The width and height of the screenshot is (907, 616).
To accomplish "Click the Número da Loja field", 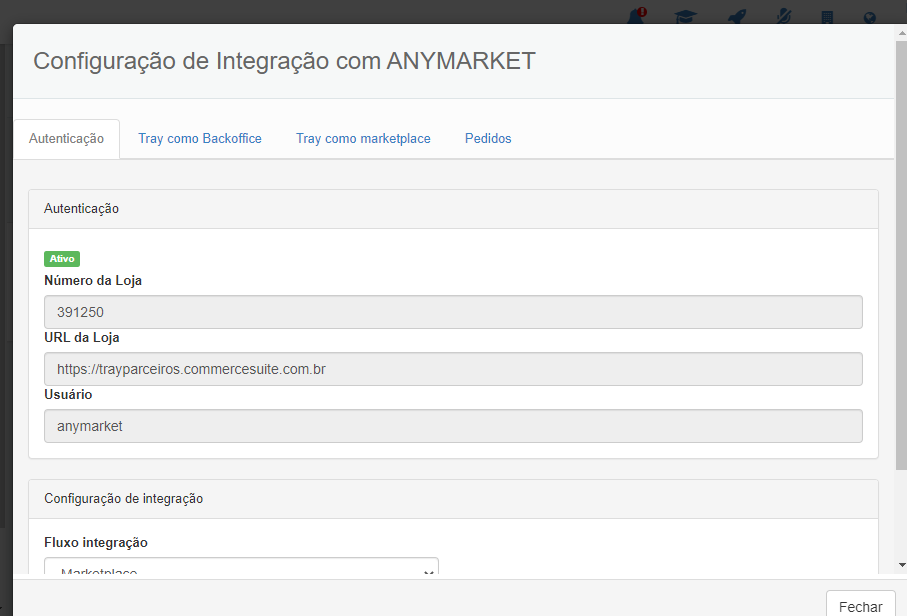I will click(454, 312).
